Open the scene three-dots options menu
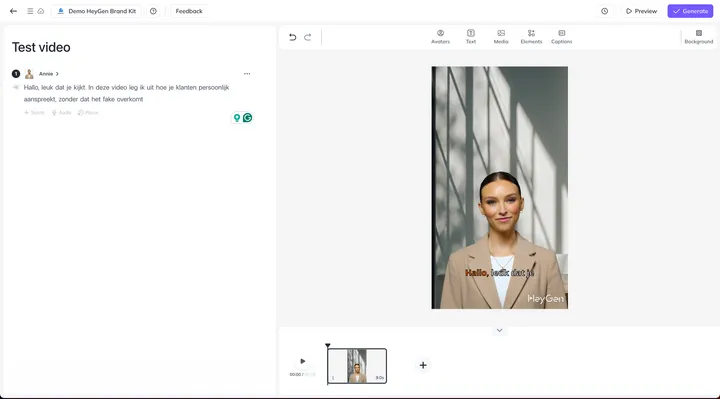 [x=247, y=73]
